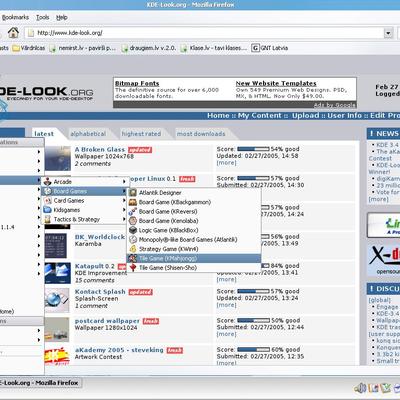Open the Klase.lv bookmark

click(x=214, y=48)
